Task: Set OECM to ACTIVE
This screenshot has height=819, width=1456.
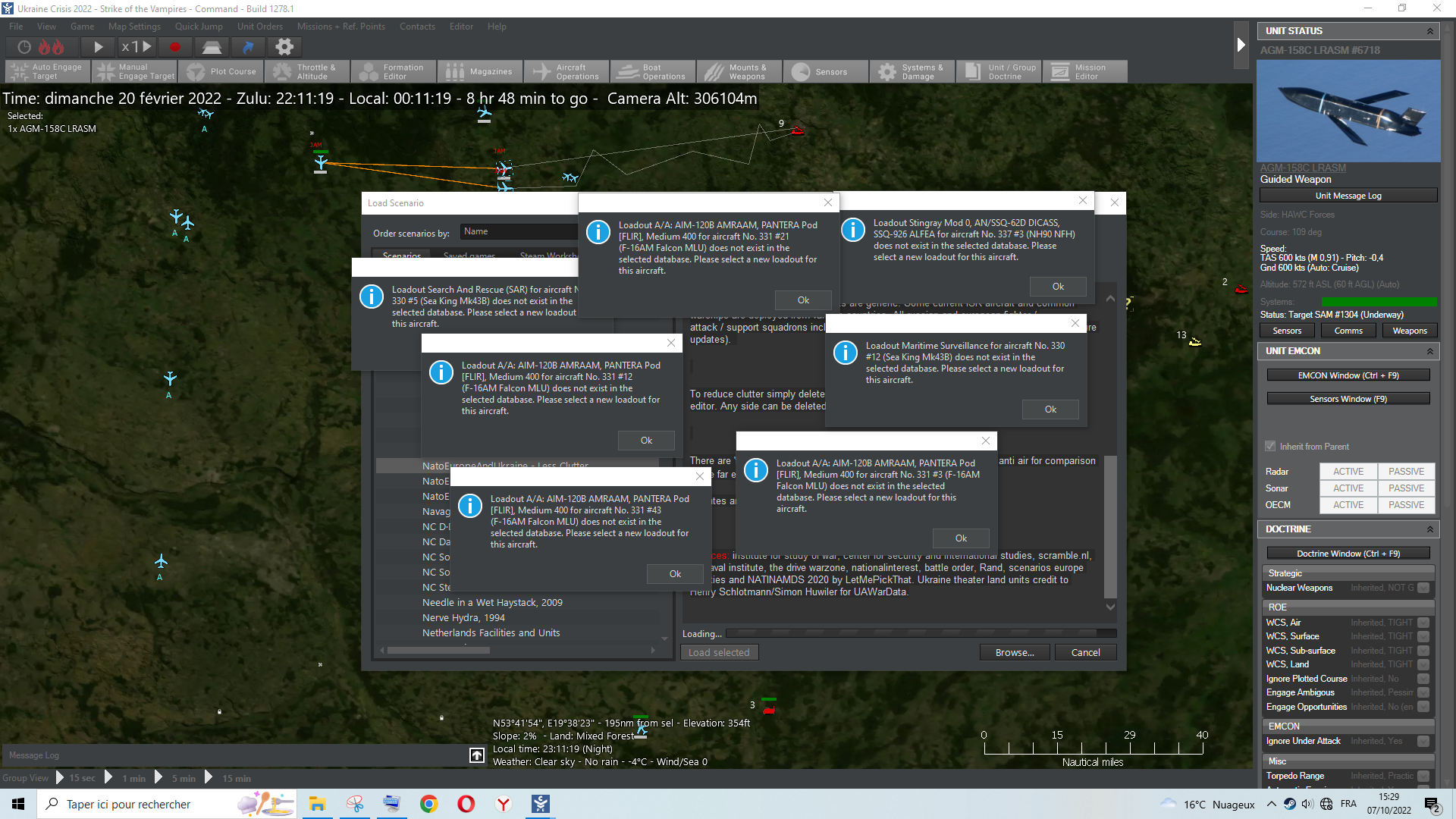Action: 1348,505
